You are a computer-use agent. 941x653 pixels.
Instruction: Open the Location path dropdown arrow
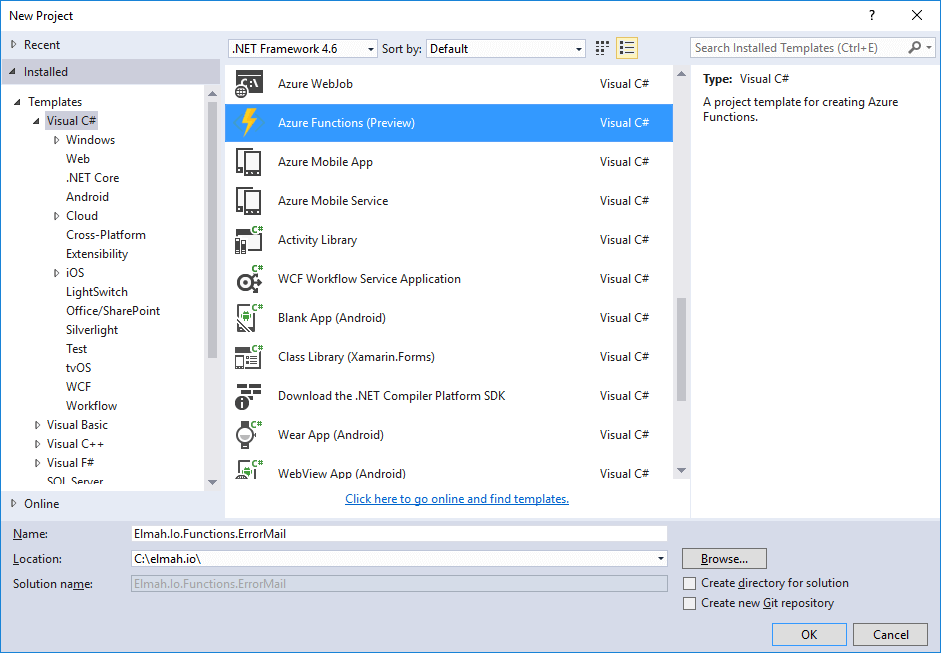click(x=660, y=559)
